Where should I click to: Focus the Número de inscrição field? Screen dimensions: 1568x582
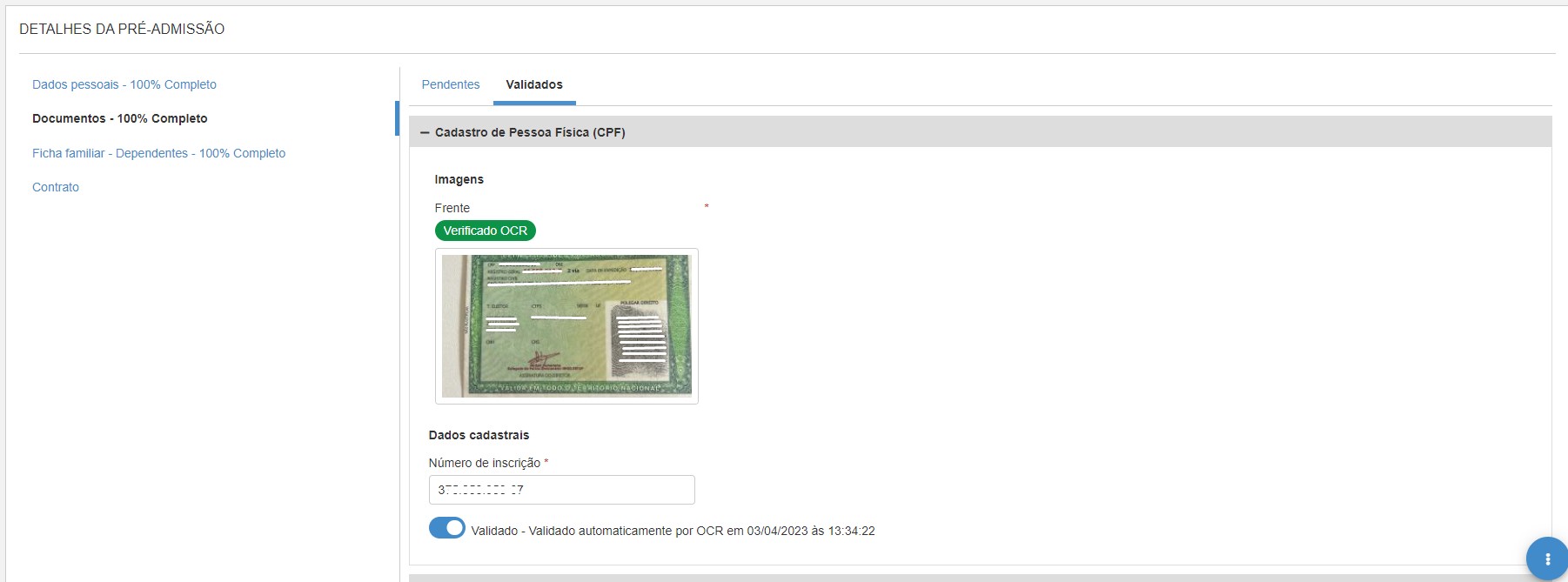(x=562, y=490)
